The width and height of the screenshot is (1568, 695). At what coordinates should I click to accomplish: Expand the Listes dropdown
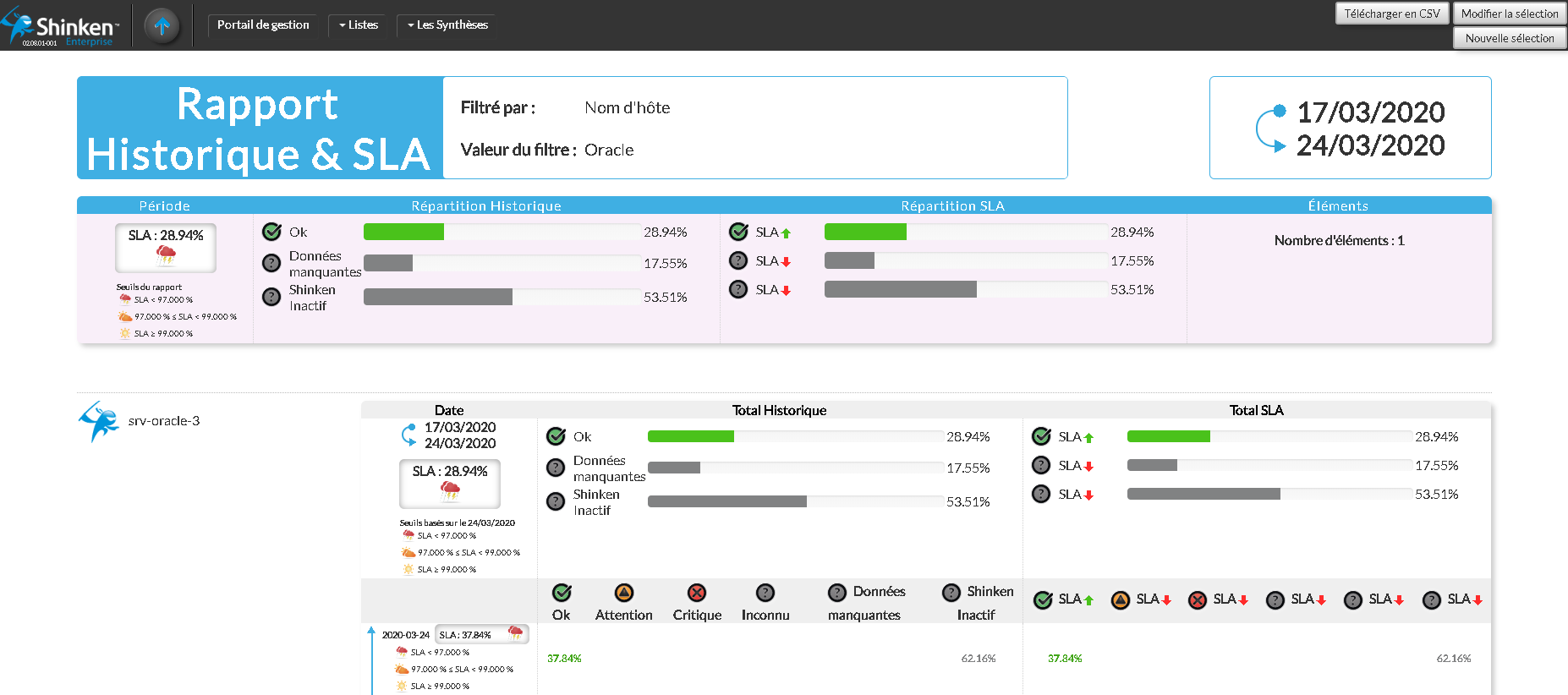tap(359, 25)
